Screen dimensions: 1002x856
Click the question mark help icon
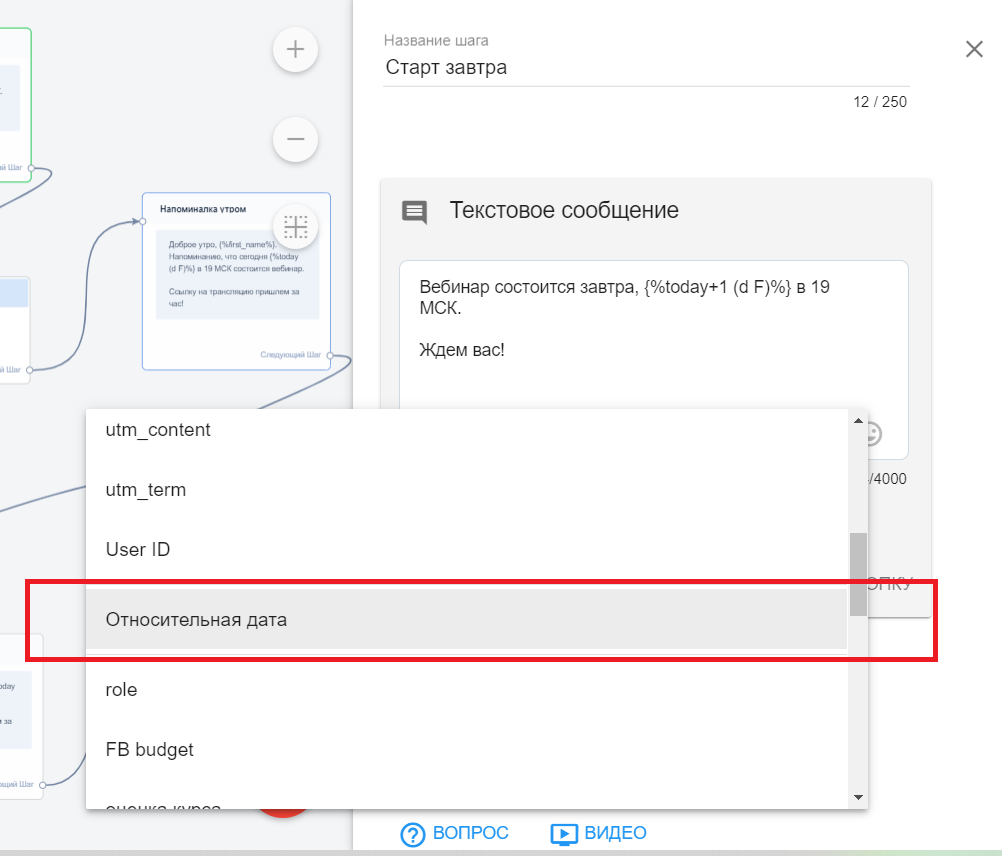tap(413, 834)
